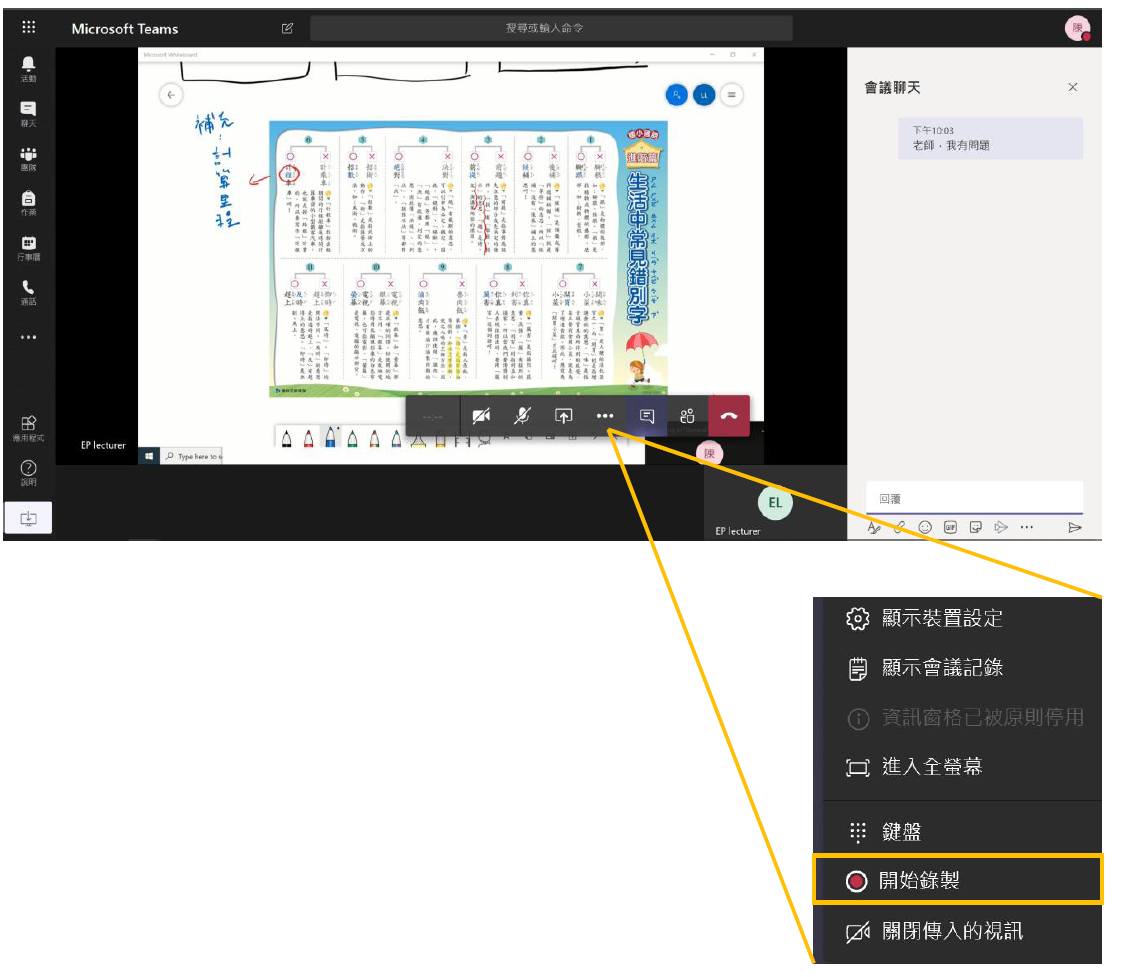Screen dimensions: 1124x977
Task: Click the whiteboard back arrow button
Action: tap(171, 95)
